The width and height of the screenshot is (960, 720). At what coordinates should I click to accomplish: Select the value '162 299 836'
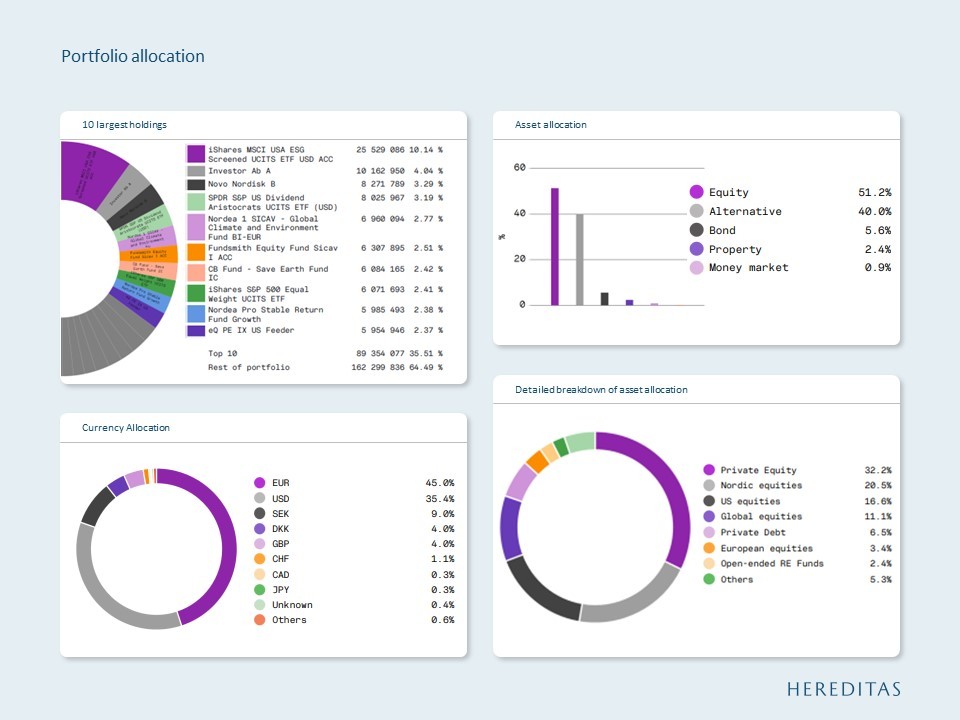pyautogui.click(x=378, y=367)
